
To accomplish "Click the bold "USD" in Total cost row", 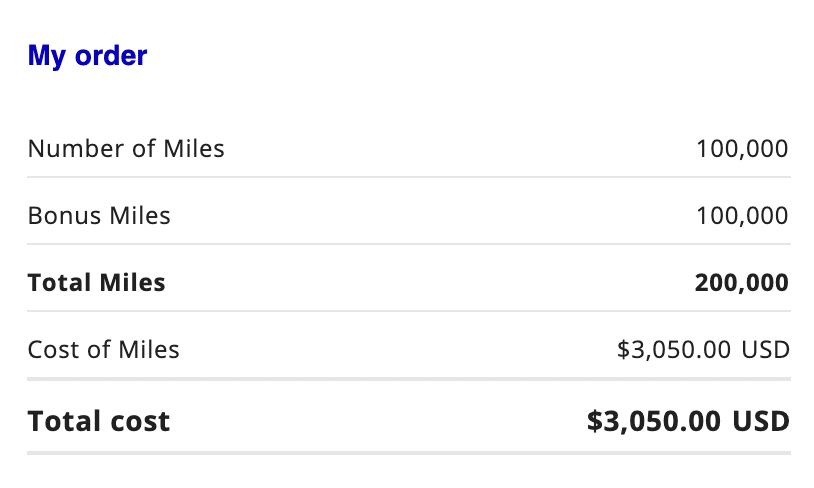I will tap(761, 421).
